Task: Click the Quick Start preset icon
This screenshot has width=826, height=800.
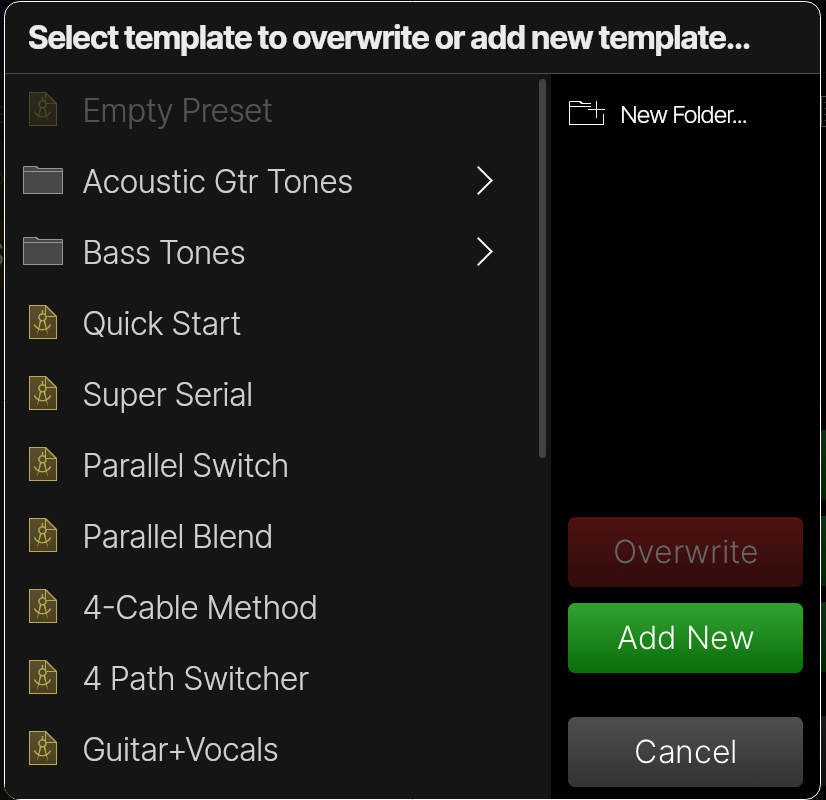Action: pyautogui.click(x=43, y=324)
